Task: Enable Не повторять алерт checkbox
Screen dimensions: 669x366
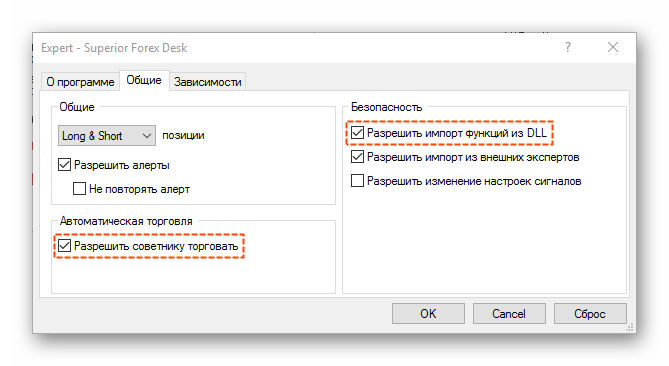Action: pos(79,189)
